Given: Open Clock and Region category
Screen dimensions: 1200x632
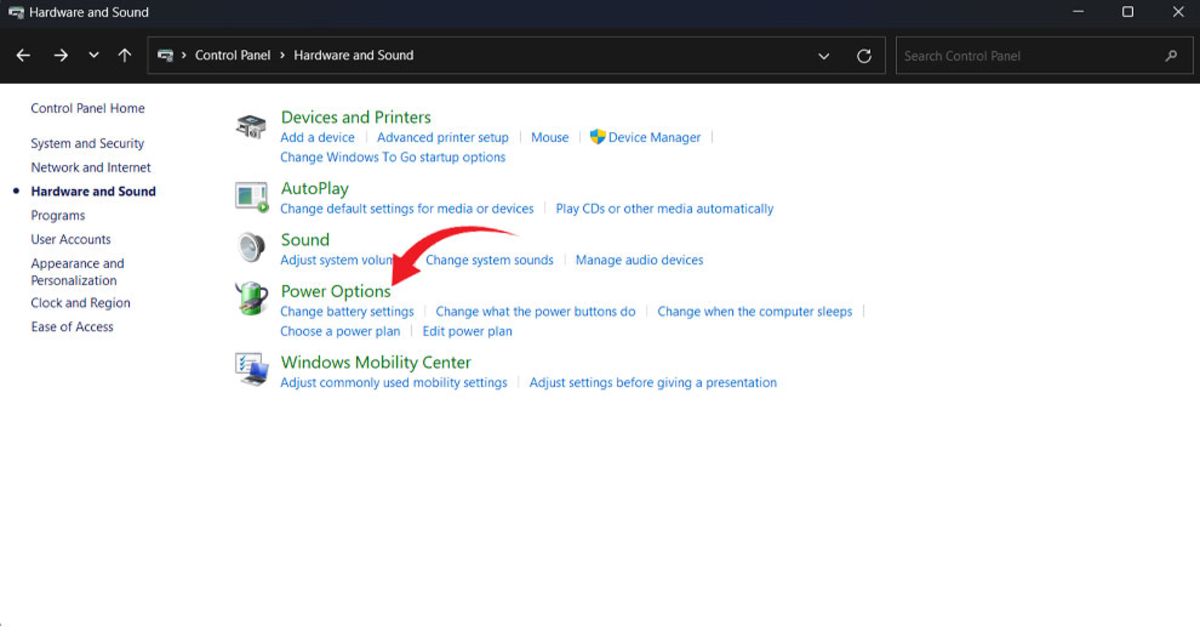Looking at the screenshot, I should point(80,303).
